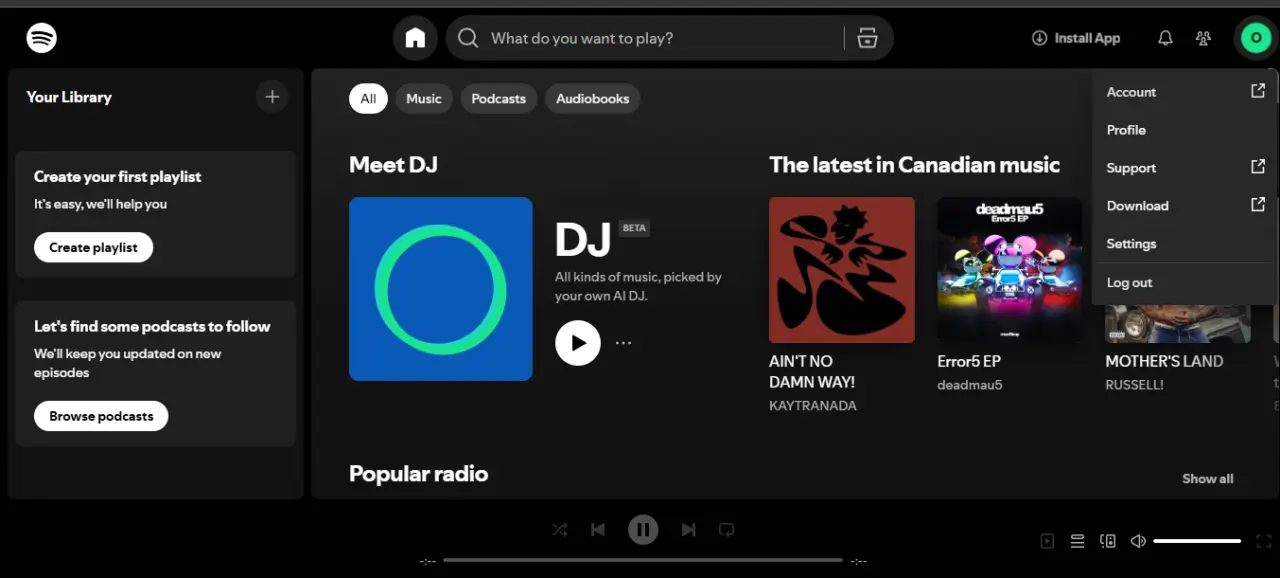This screenshot has height=578, width=1280.
Task: Skip to the next track
Action: 688,530
